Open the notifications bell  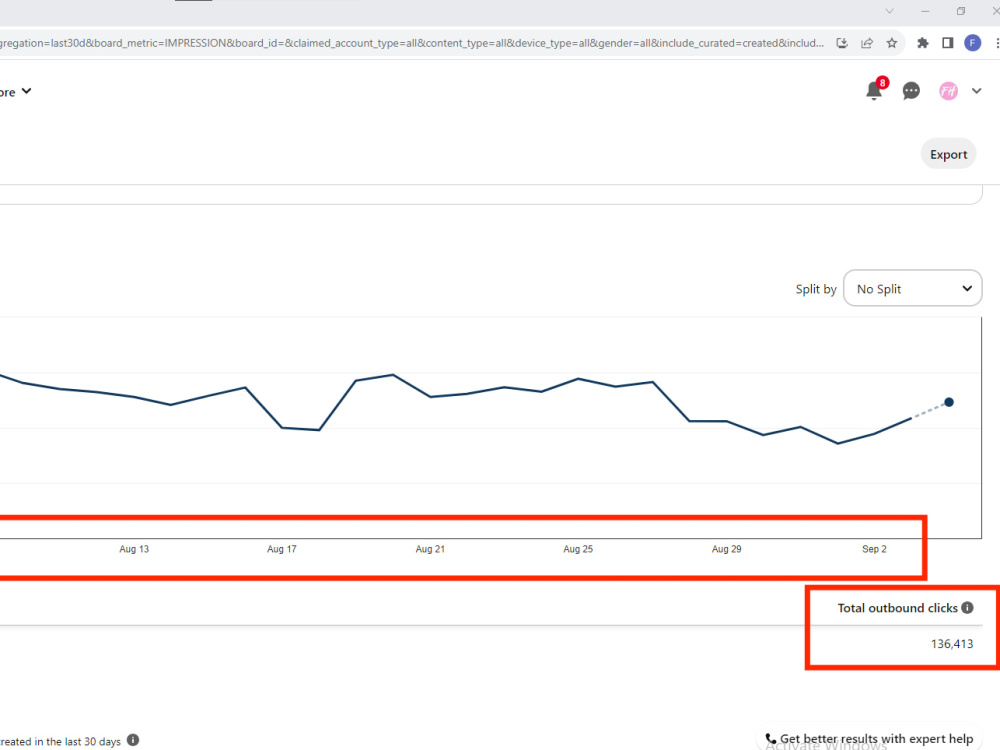coord(874,91)
